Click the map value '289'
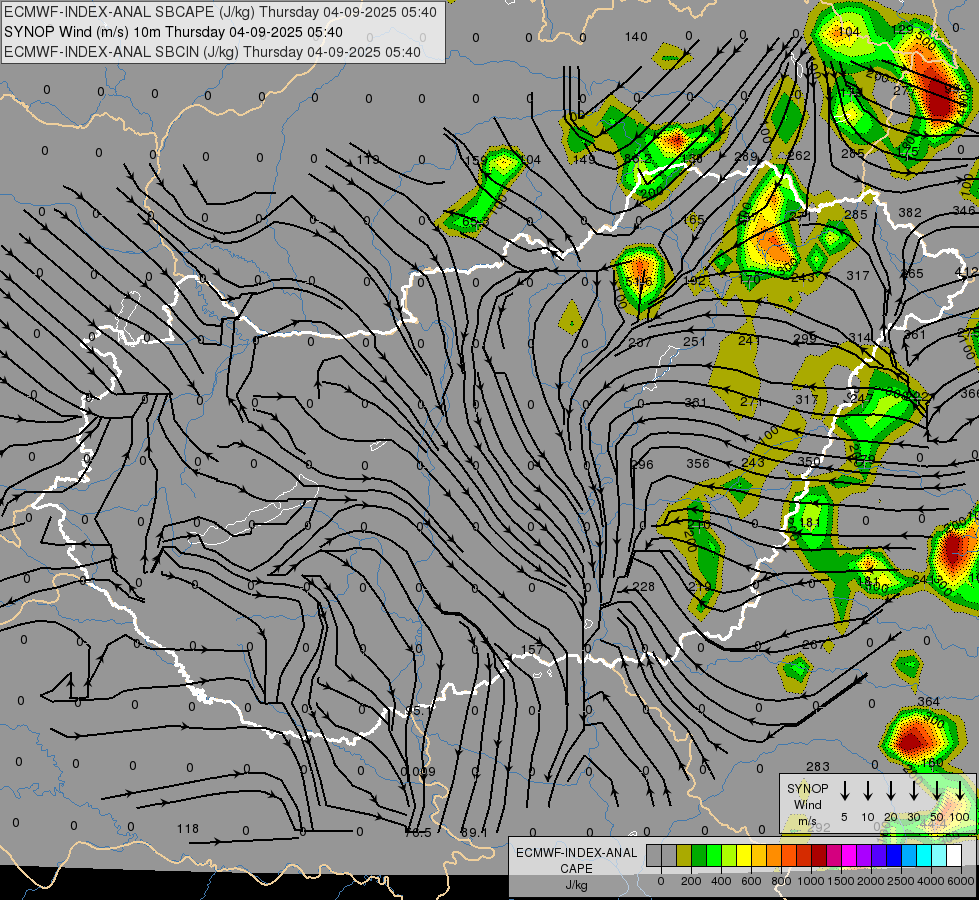The image size is (979, 900). [745, 157]
